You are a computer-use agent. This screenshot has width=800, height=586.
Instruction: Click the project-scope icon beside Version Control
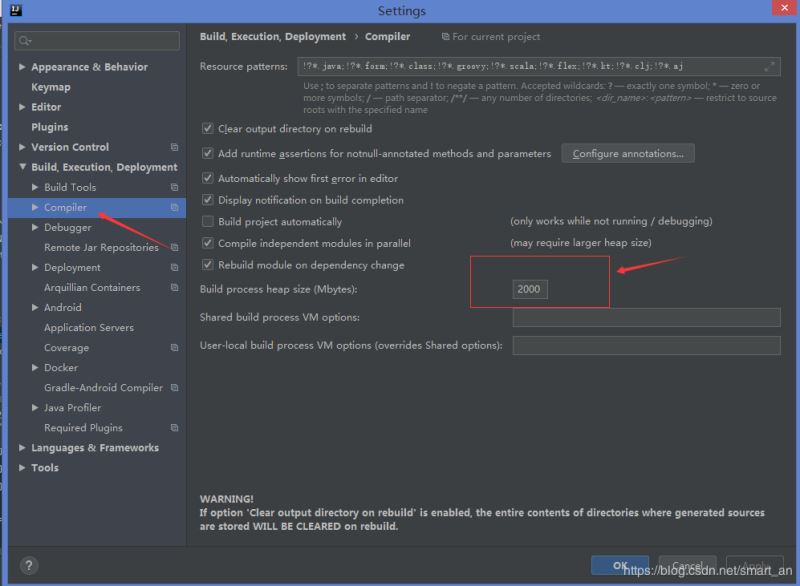[174, 147]
